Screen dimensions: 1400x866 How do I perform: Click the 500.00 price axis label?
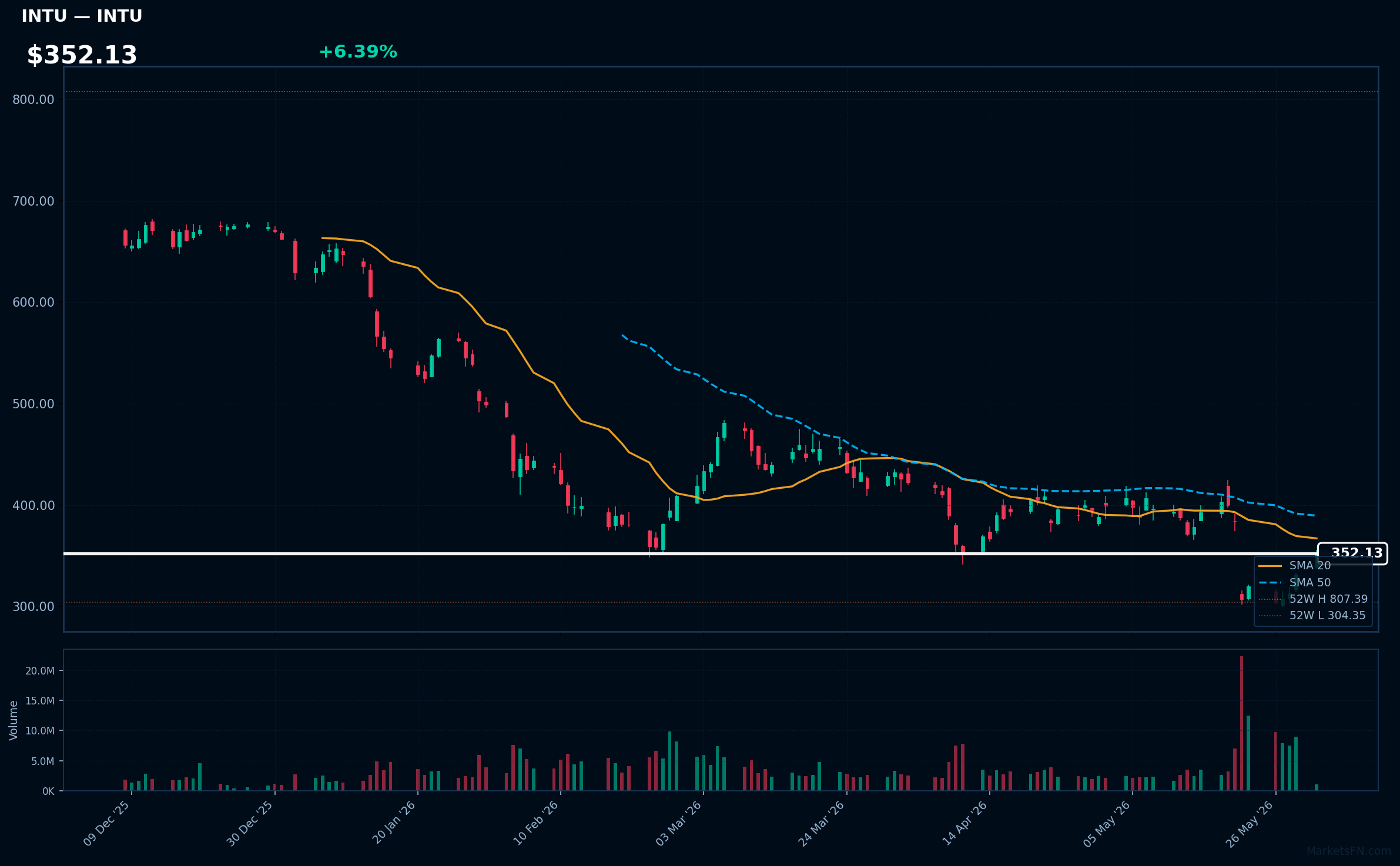34,404
